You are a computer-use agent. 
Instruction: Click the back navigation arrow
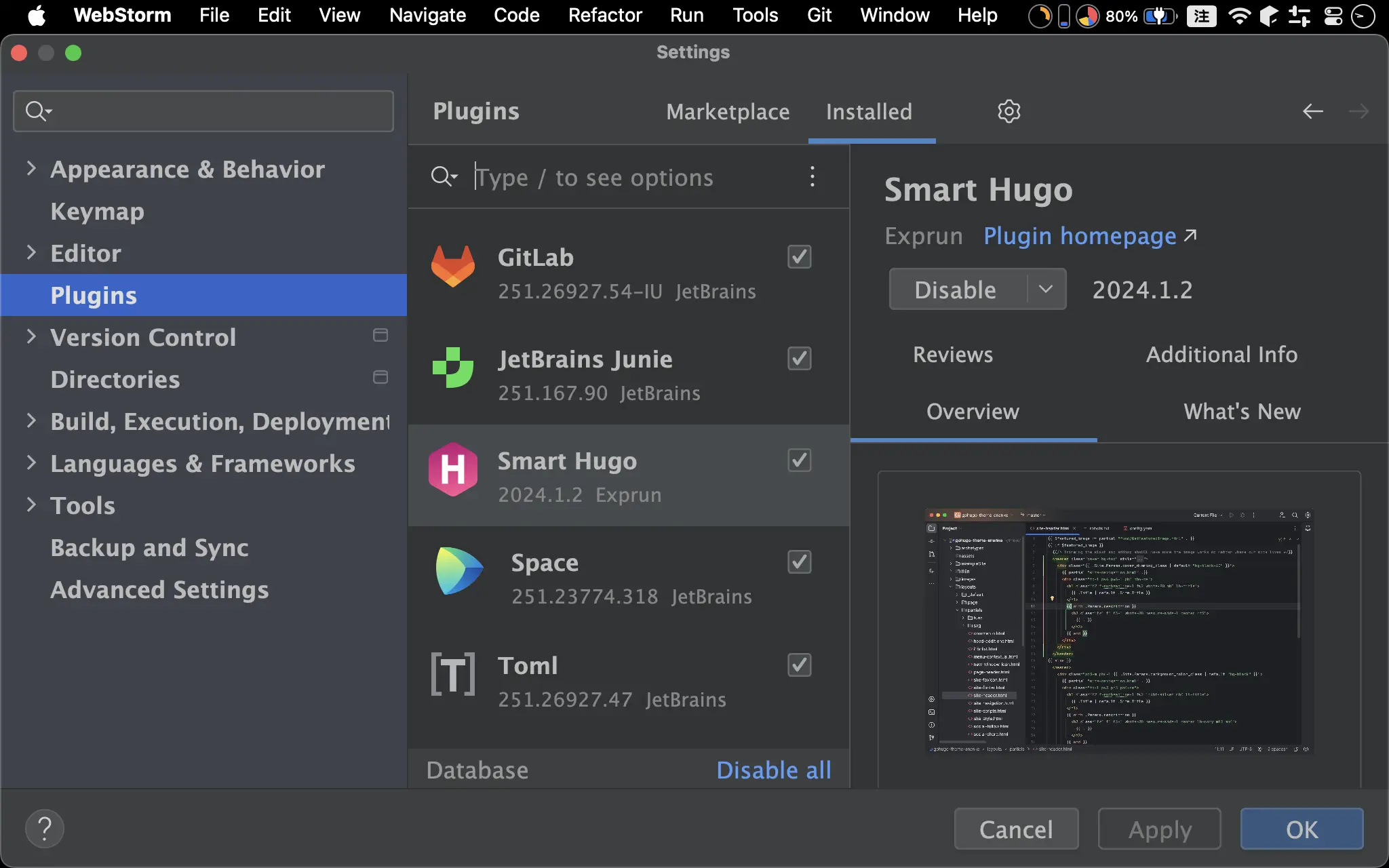click(1313, 111)
